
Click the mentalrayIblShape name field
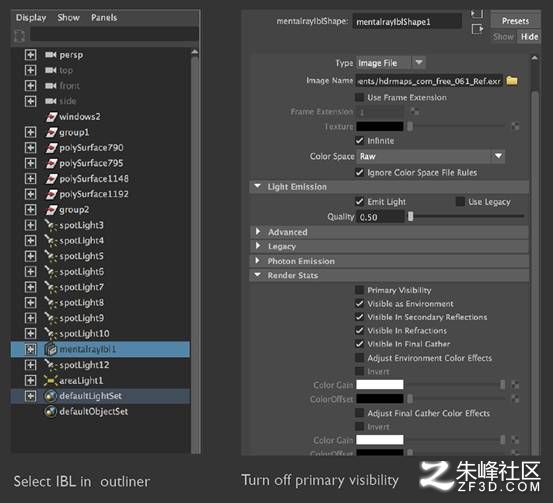(x=407, y=22)
